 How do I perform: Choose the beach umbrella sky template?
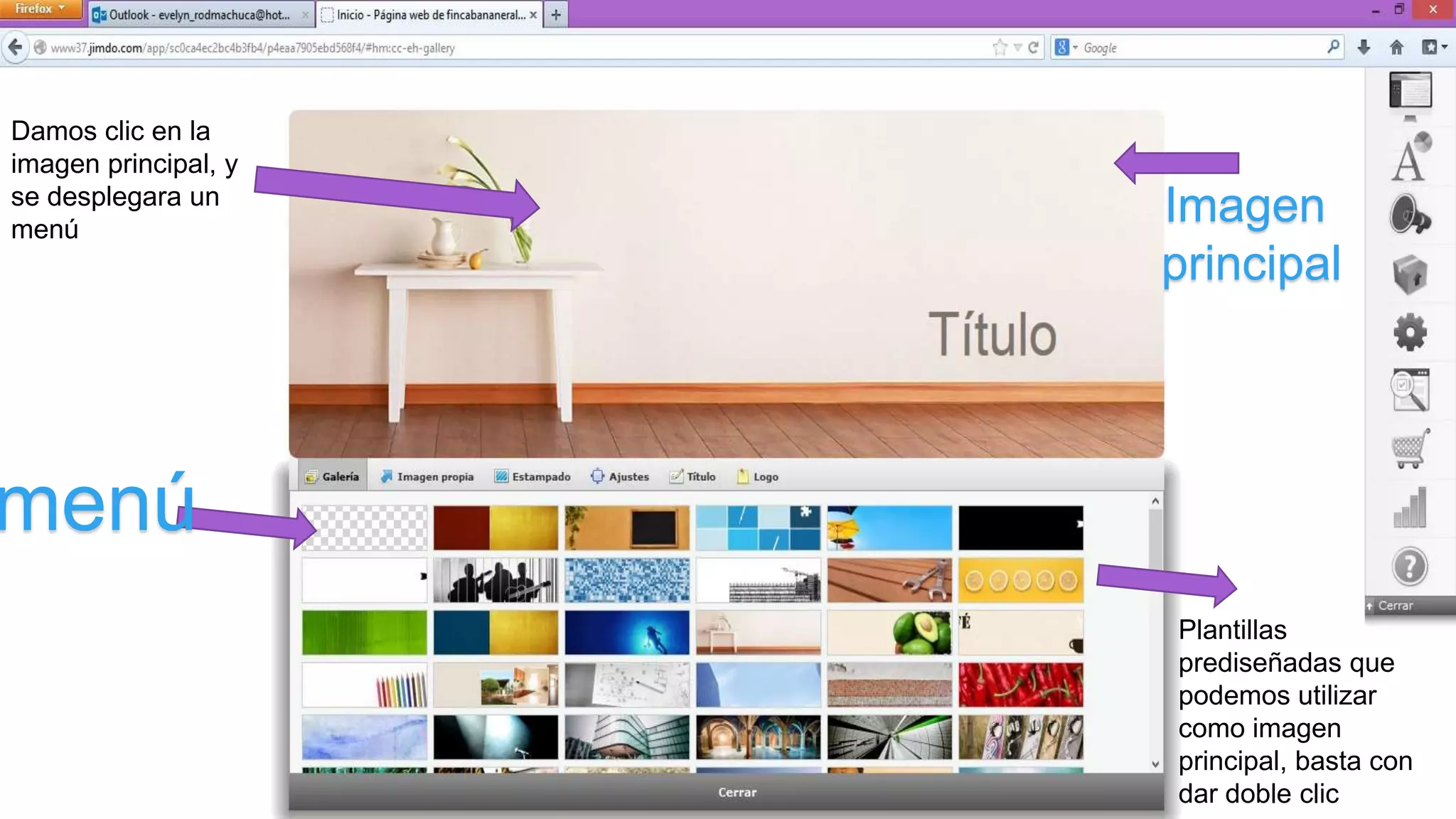(889, 528)
